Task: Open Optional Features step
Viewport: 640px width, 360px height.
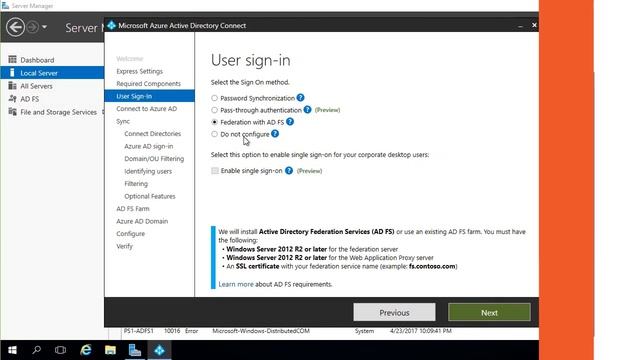Action: [x=150, y=196]
